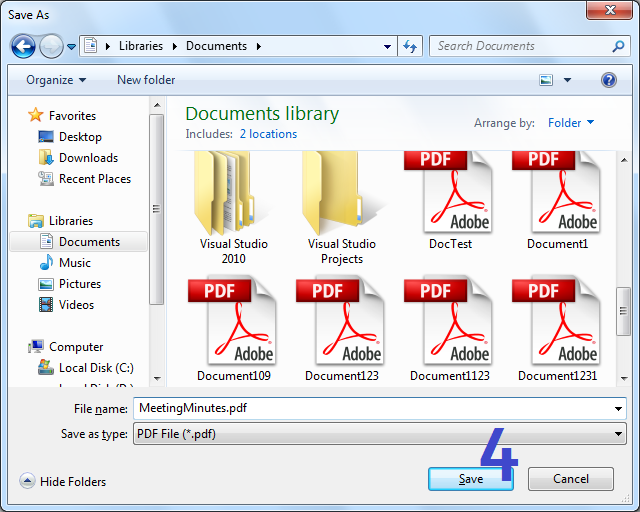The height and width of the screenshot is (512, 640).
Task: Select Libraries in the address path
Action: coord(141,46)
